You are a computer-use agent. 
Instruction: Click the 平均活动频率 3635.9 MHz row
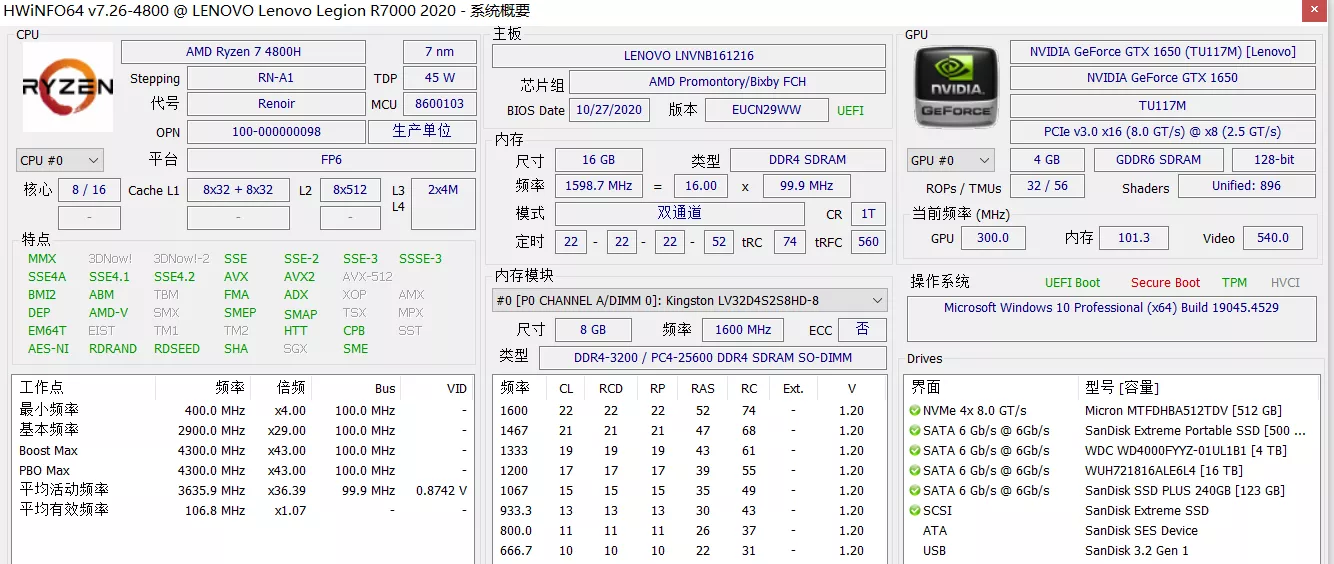[242, 491]
